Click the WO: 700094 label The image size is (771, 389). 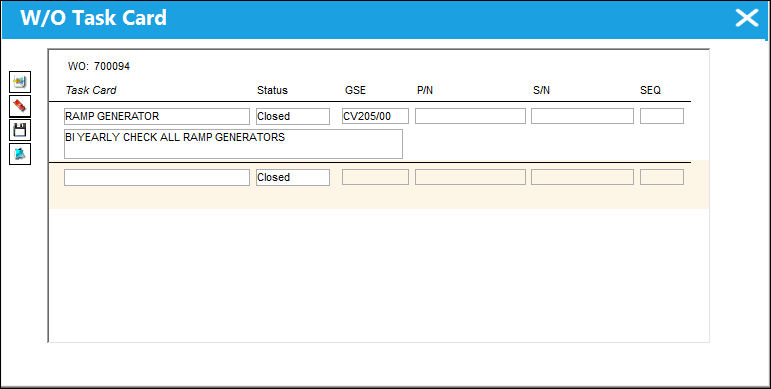click(99, 66)
